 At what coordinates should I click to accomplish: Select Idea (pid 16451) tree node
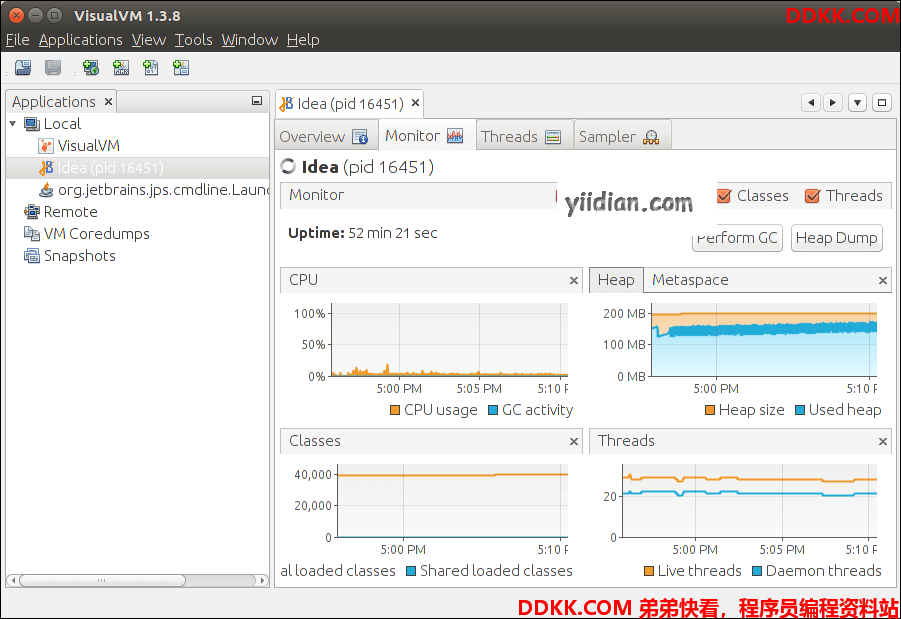138,168
